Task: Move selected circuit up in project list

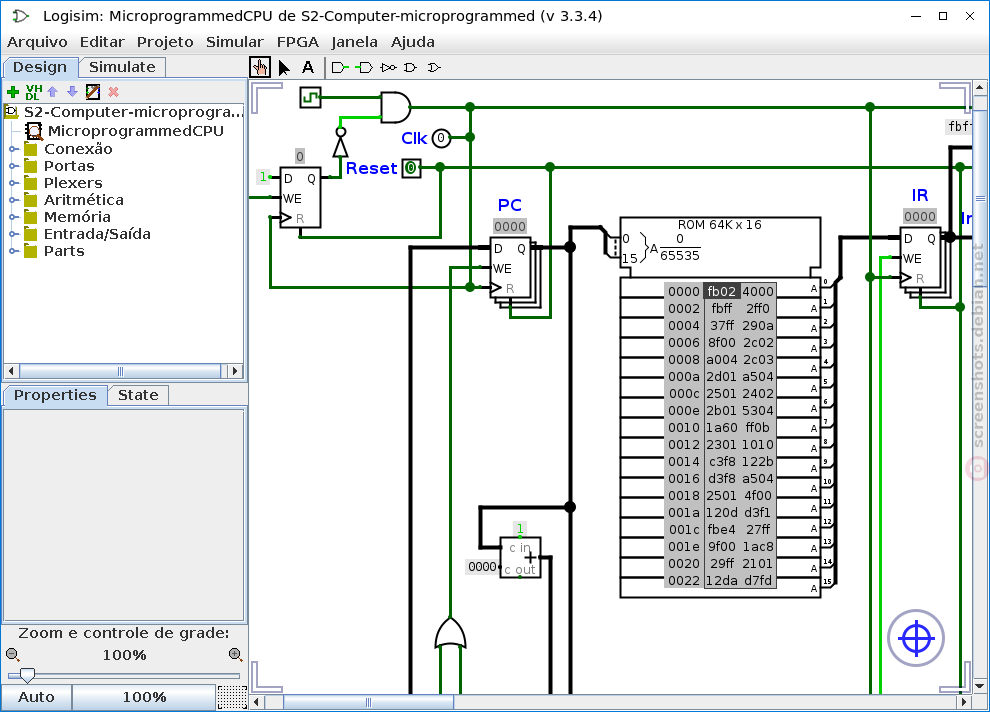Action: pos(53,92)
